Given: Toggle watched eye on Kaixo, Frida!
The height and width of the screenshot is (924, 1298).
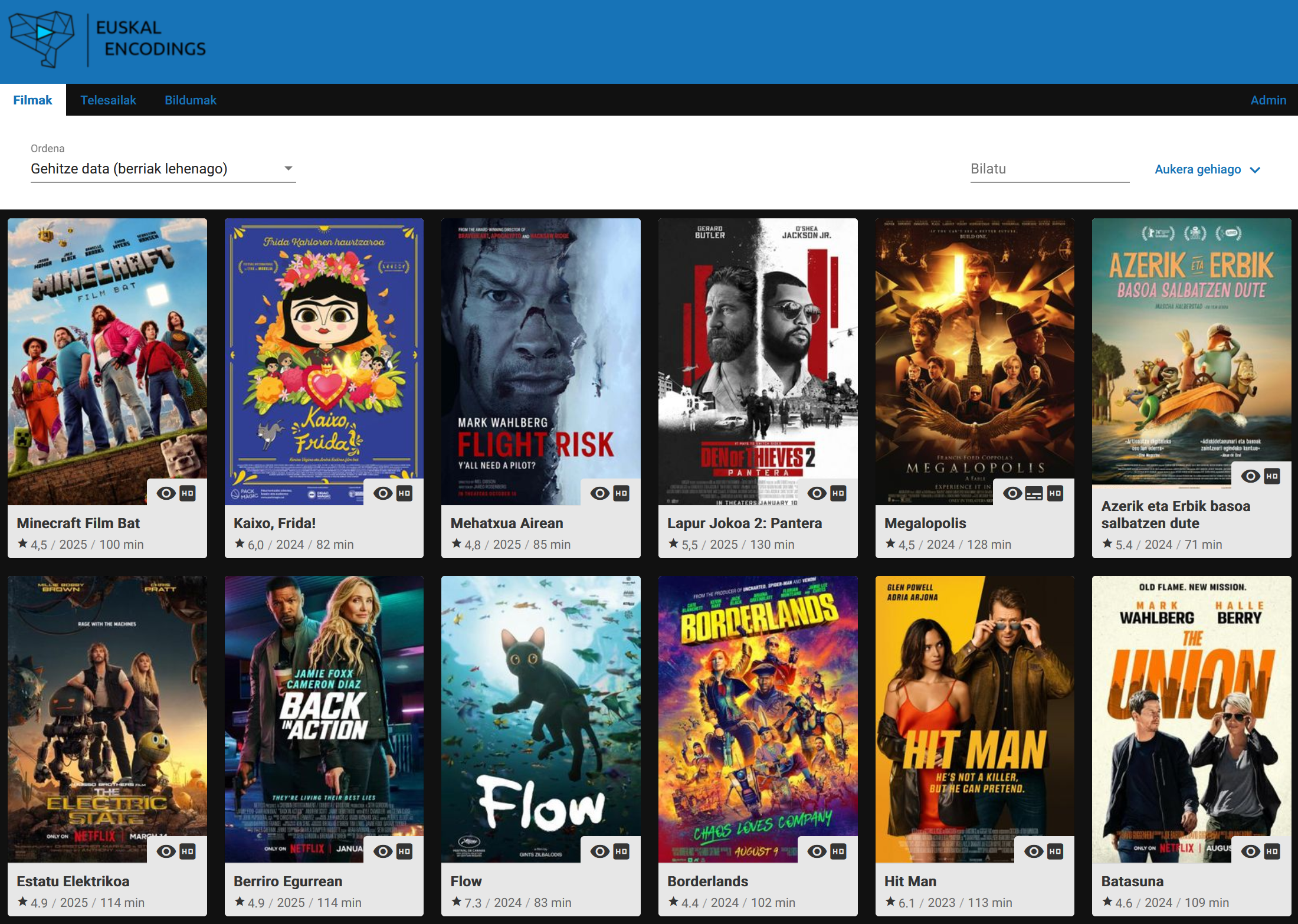Looking at the screenshot, I should tap(383, 493).
